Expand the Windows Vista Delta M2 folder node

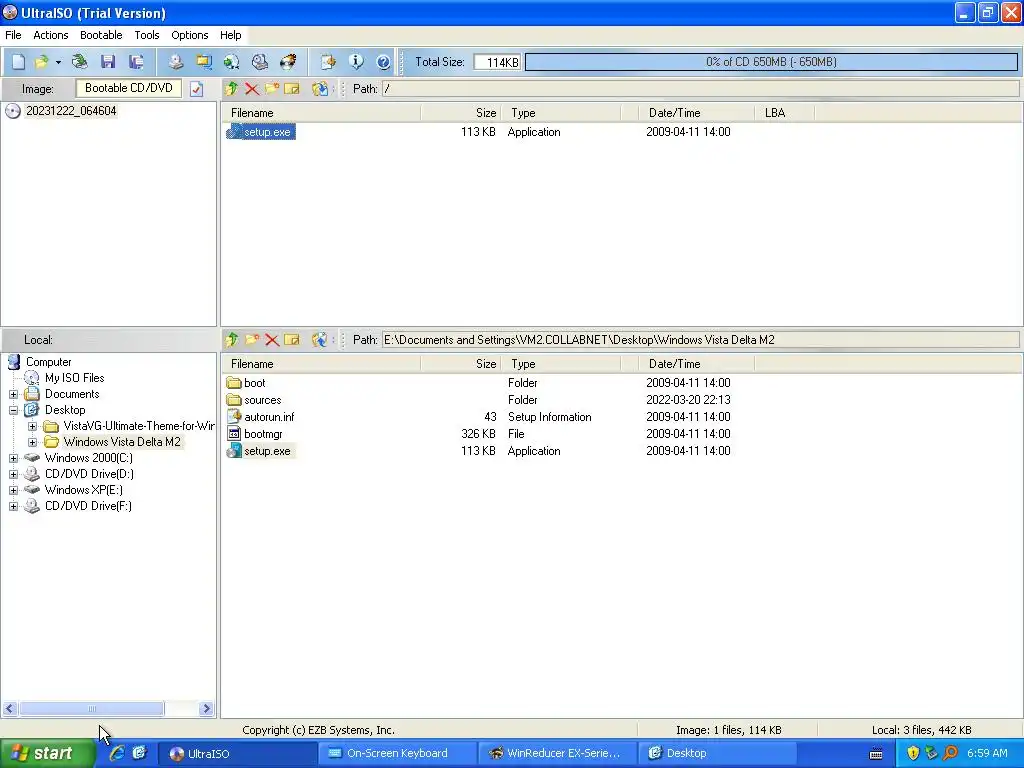click(33, 442)
